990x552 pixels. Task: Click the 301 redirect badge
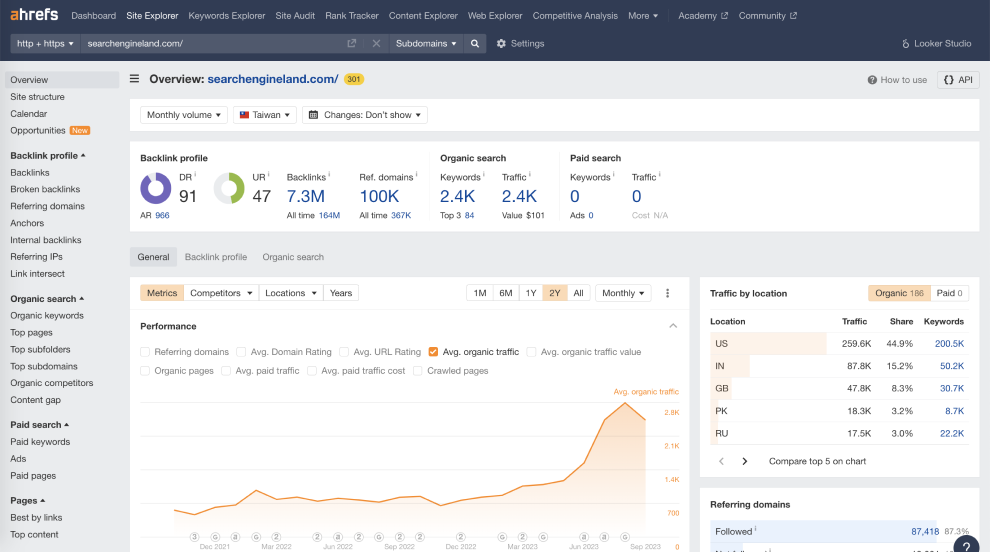click(x=354, y=79)
